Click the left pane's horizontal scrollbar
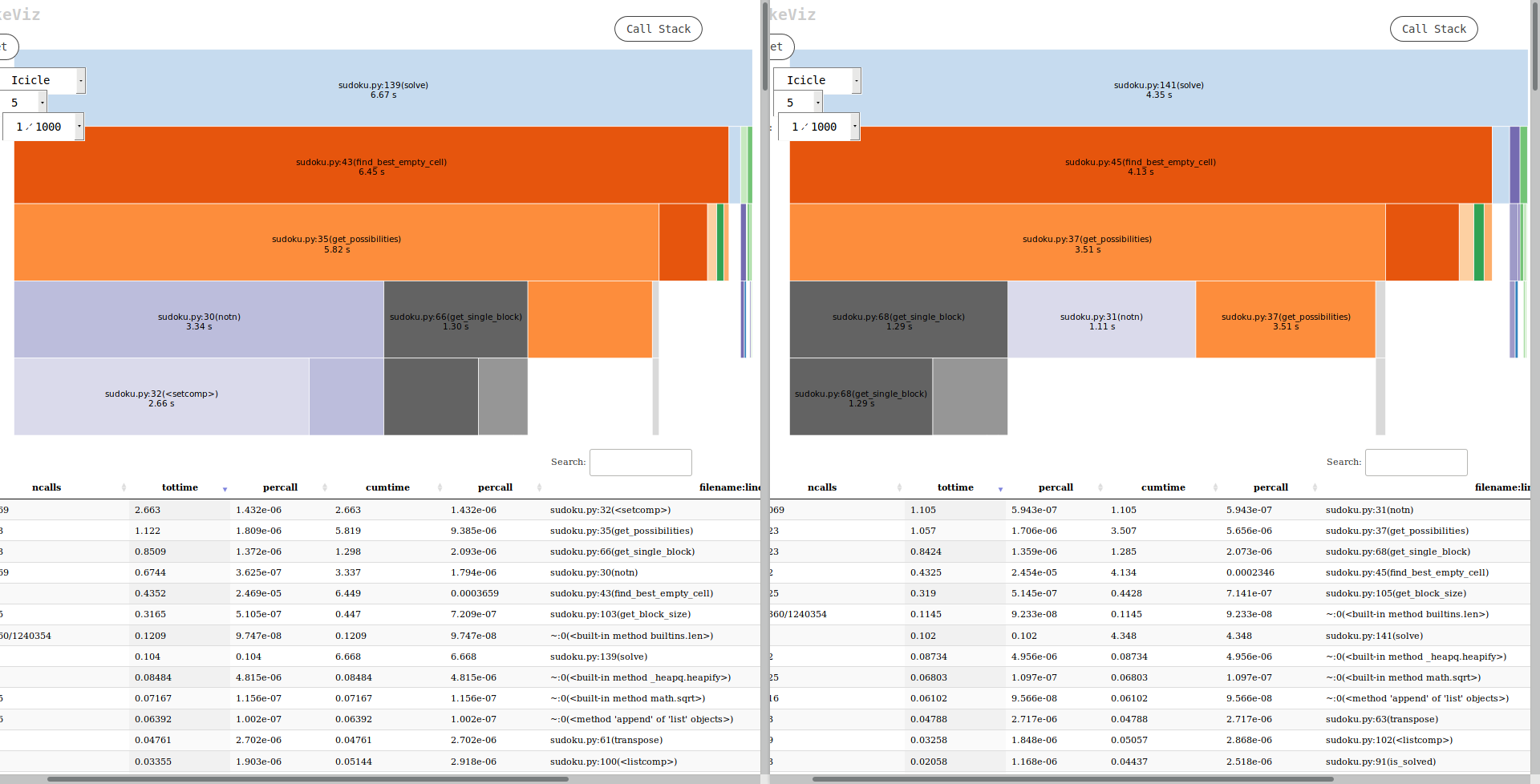Image resolution: width=1540 pixels, height=784 pixels. [308, 778]
